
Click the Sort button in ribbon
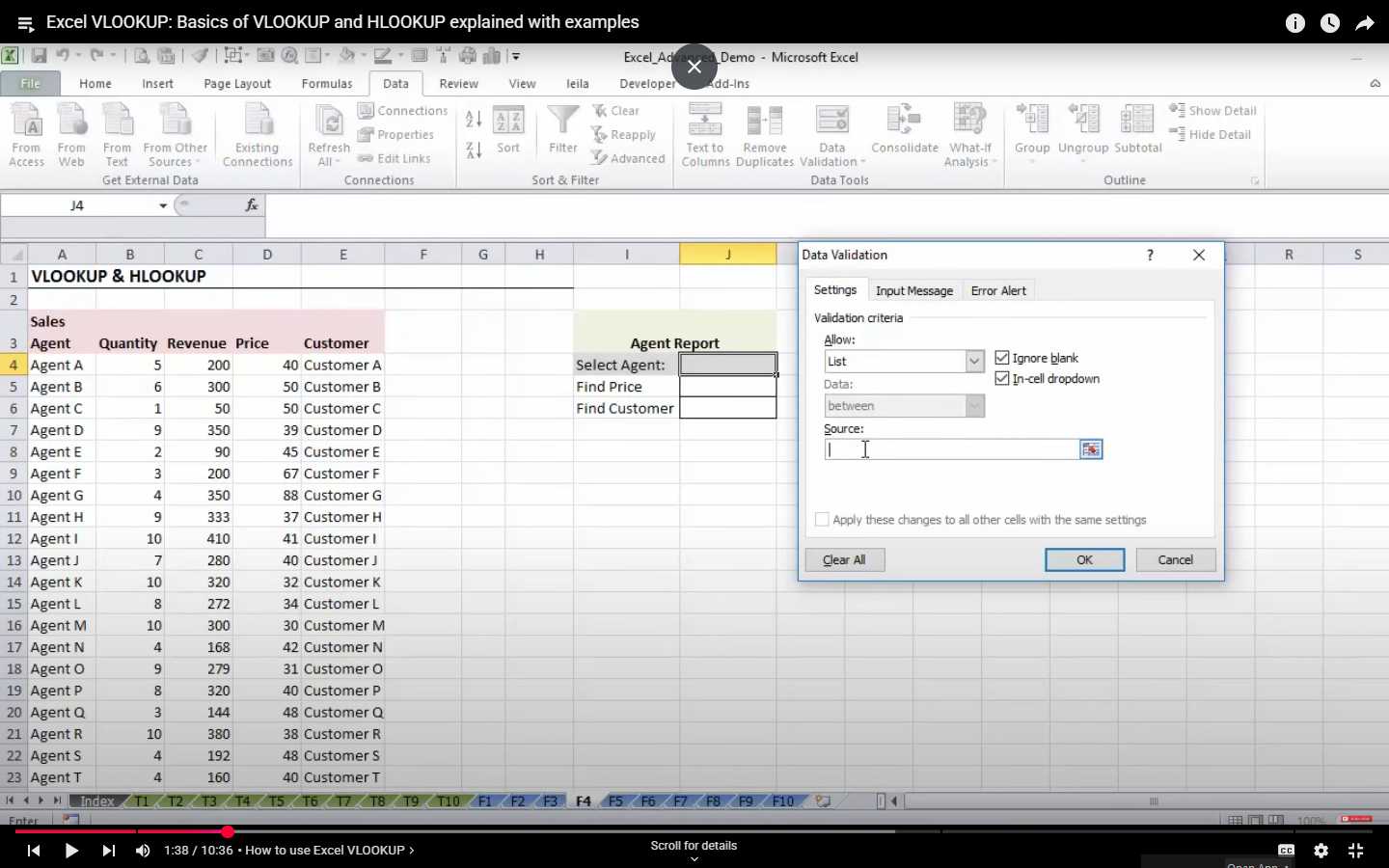pyautogui.click(x=508, y=130)
